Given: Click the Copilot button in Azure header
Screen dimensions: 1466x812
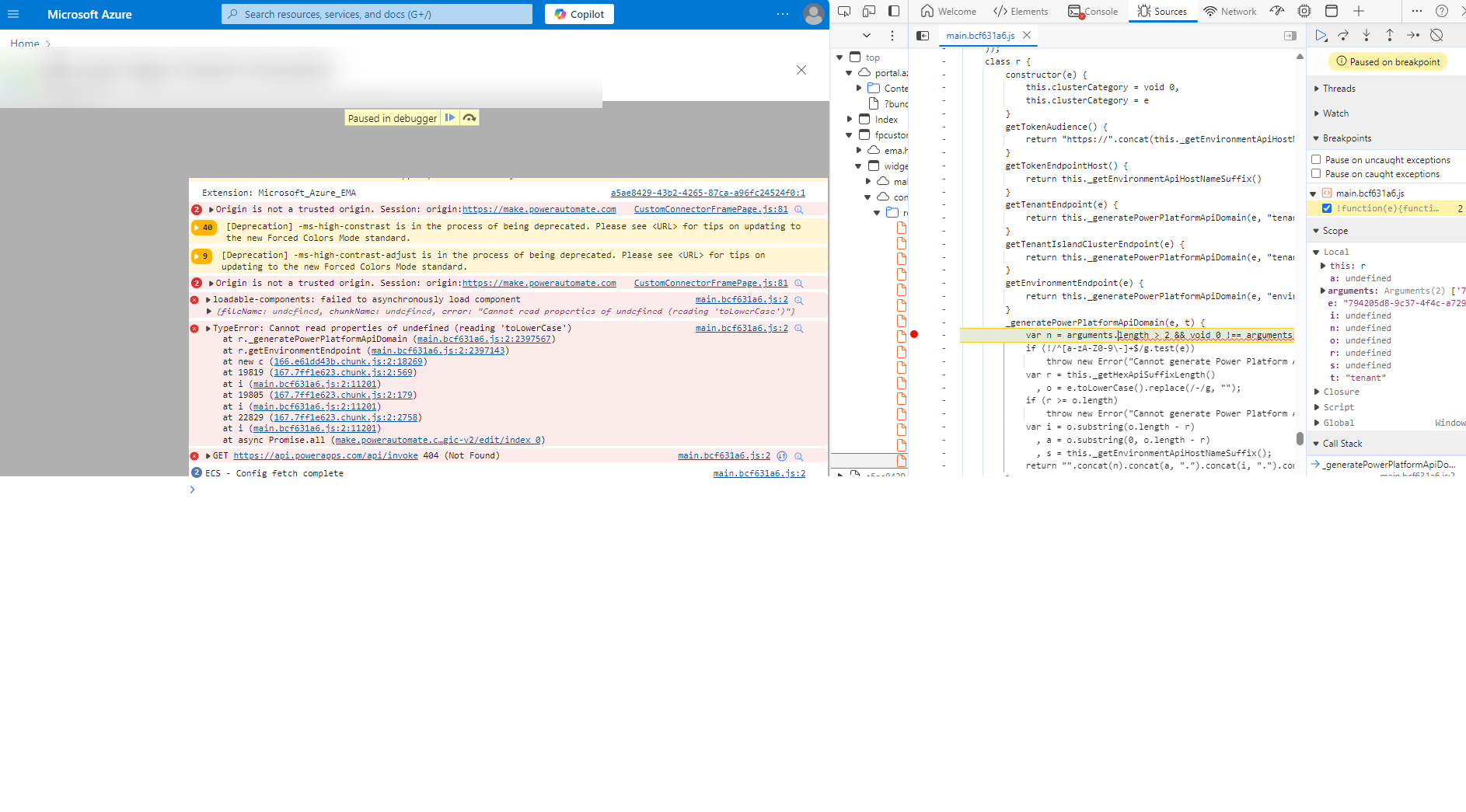Looking at the screenshot, I should [x=579, y=14].
